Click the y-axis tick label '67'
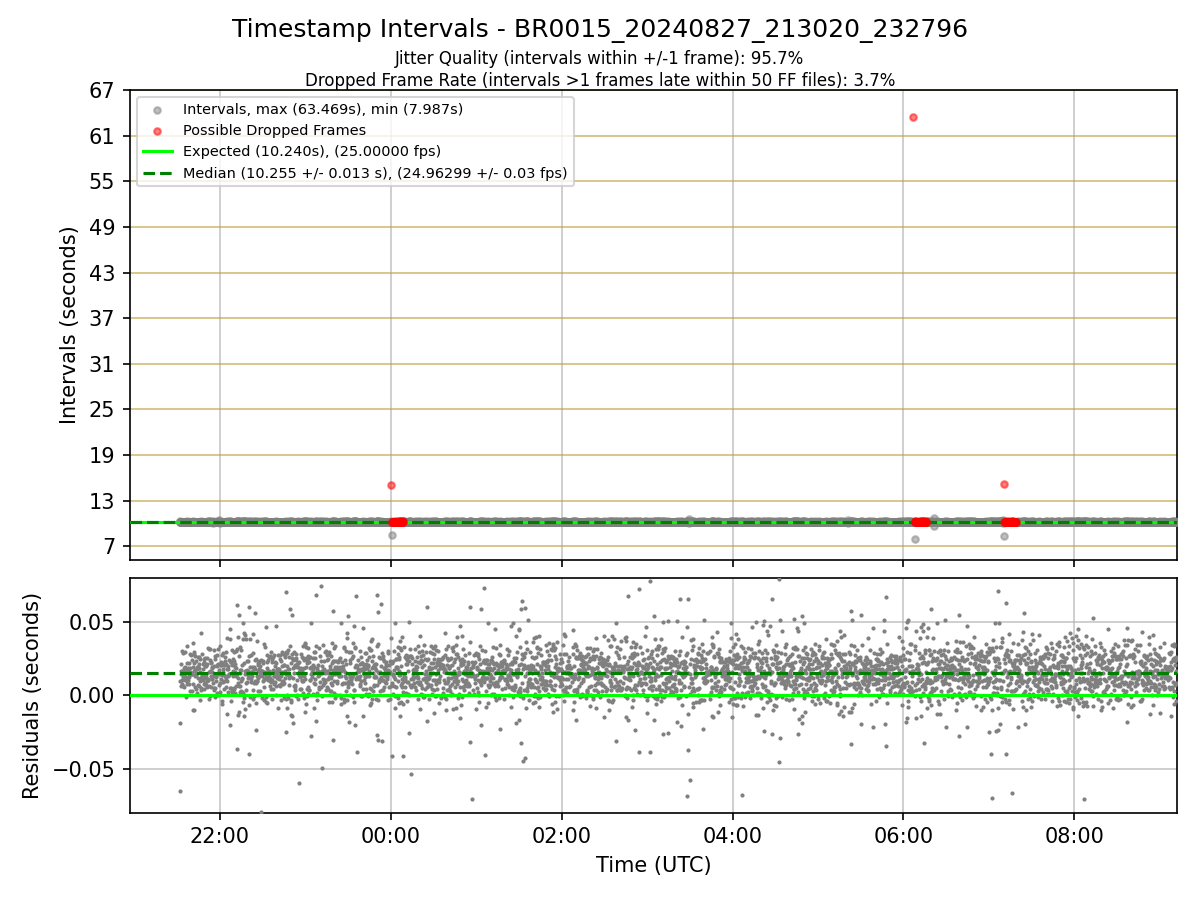 point(104,91)
